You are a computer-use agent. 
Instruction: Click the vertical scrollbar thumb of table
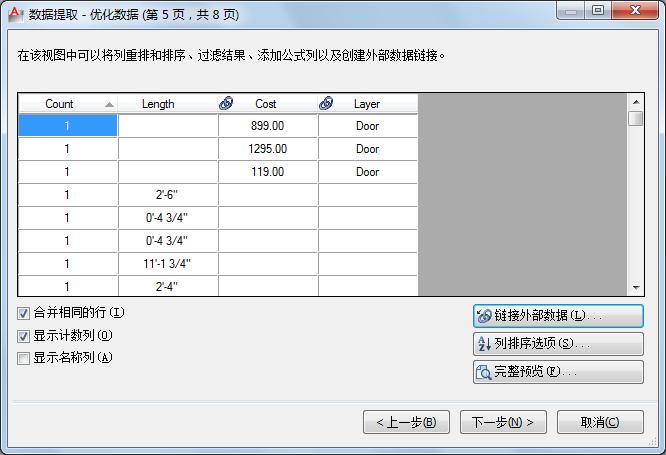click(x=636, y=119)
